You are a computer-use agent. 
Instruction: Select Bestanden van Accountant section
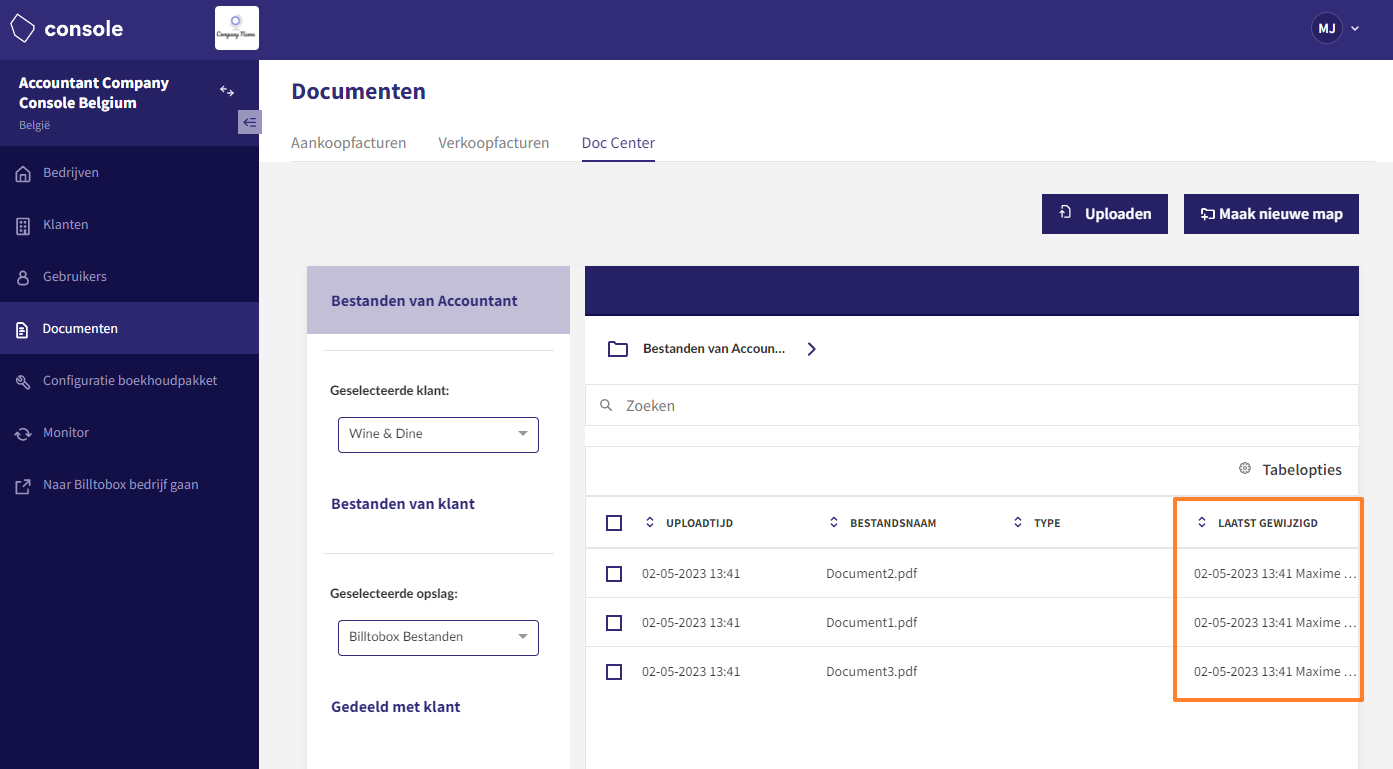(438, 300)
